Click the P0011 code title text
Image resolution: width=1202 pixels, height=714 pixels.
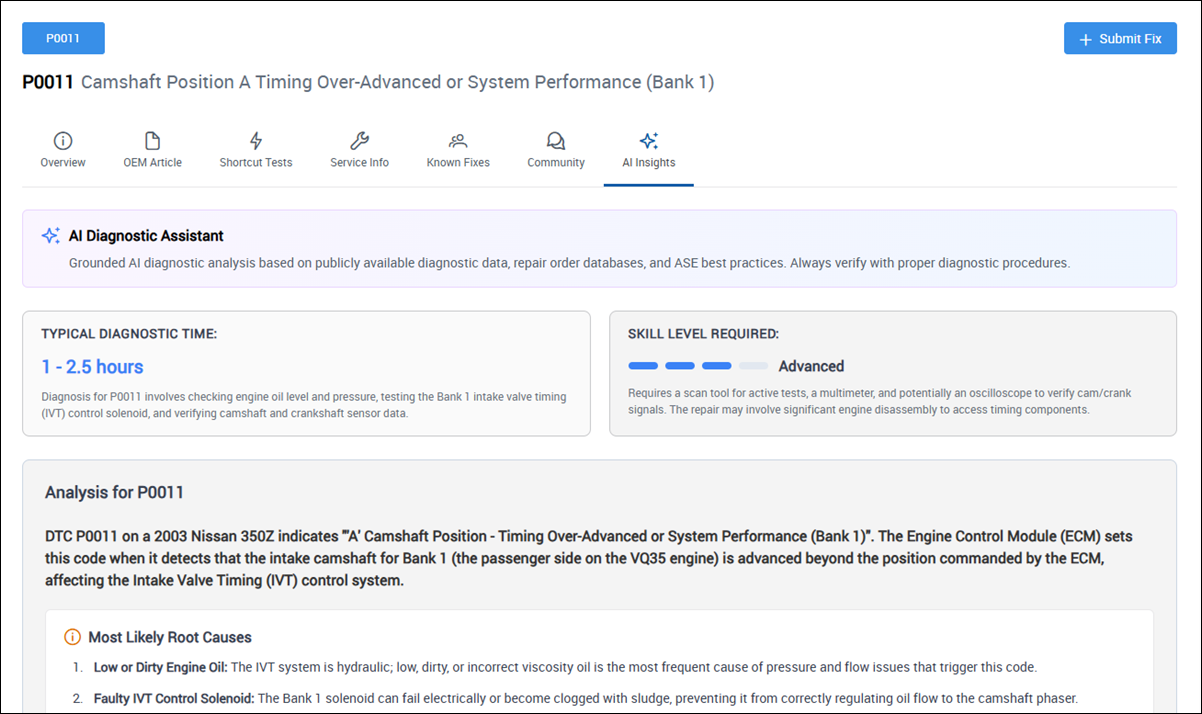click(x=48, y=82)
